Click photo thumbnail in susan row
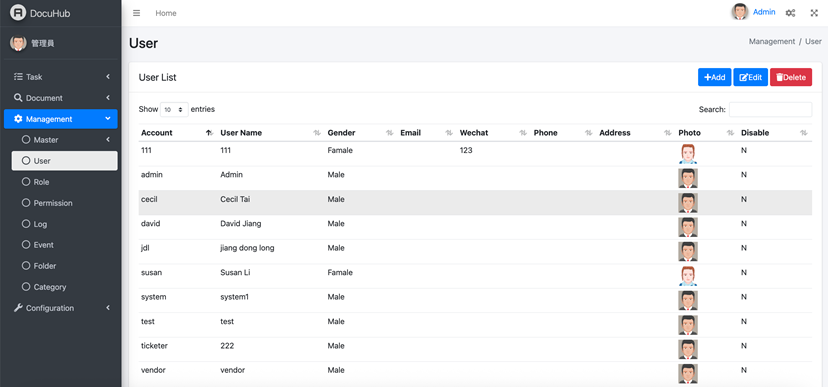The image size is (828, 387). pos(688,276)
